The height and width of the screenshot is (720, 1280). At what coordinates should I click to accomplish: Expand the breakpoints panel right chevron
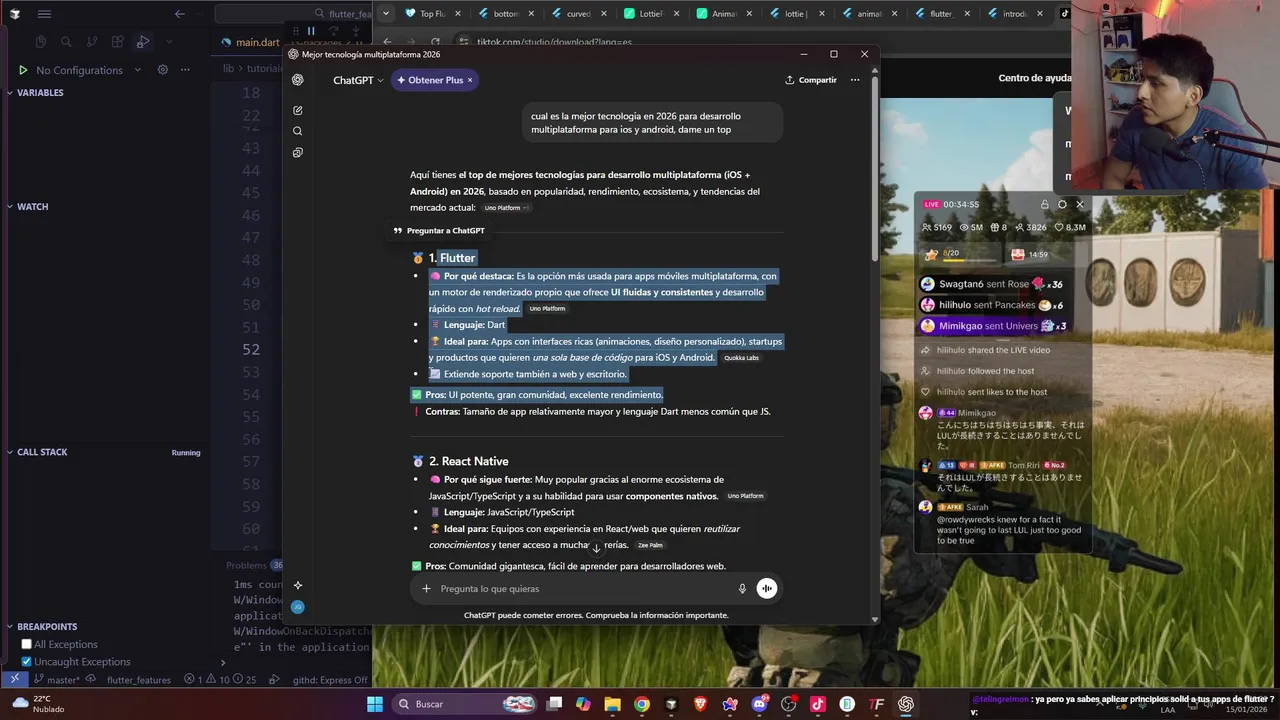pyautogui.click(x=223, y=662)
